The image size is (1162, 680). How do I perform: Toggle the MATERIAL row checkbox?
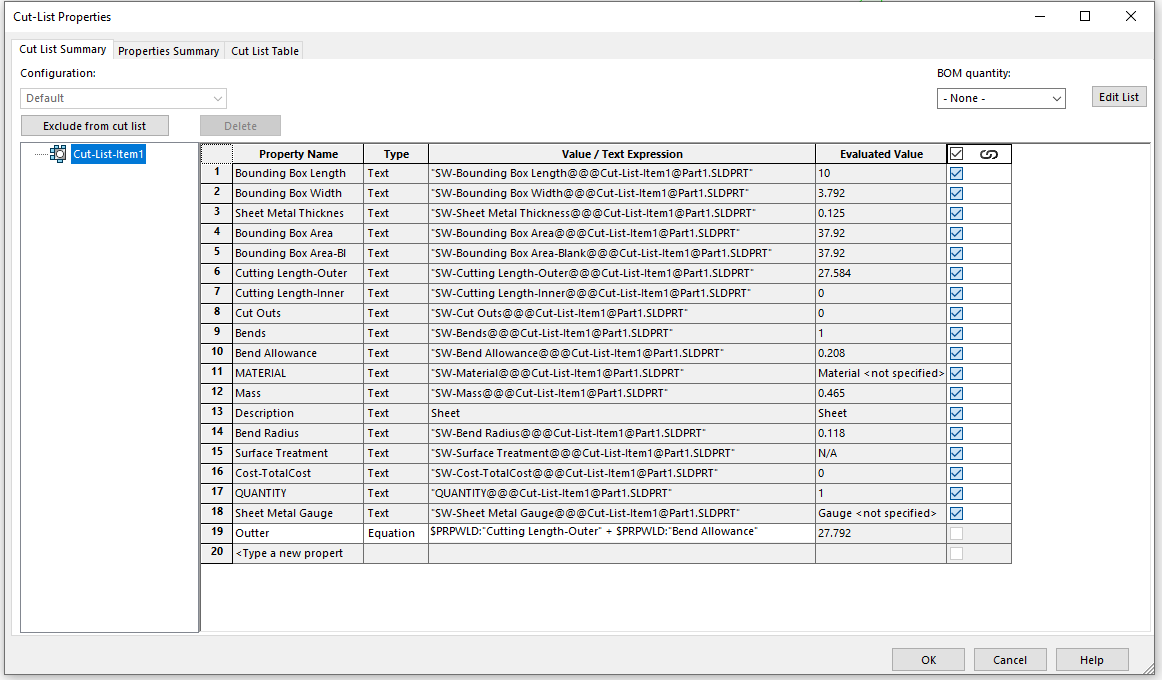[957, 373]
